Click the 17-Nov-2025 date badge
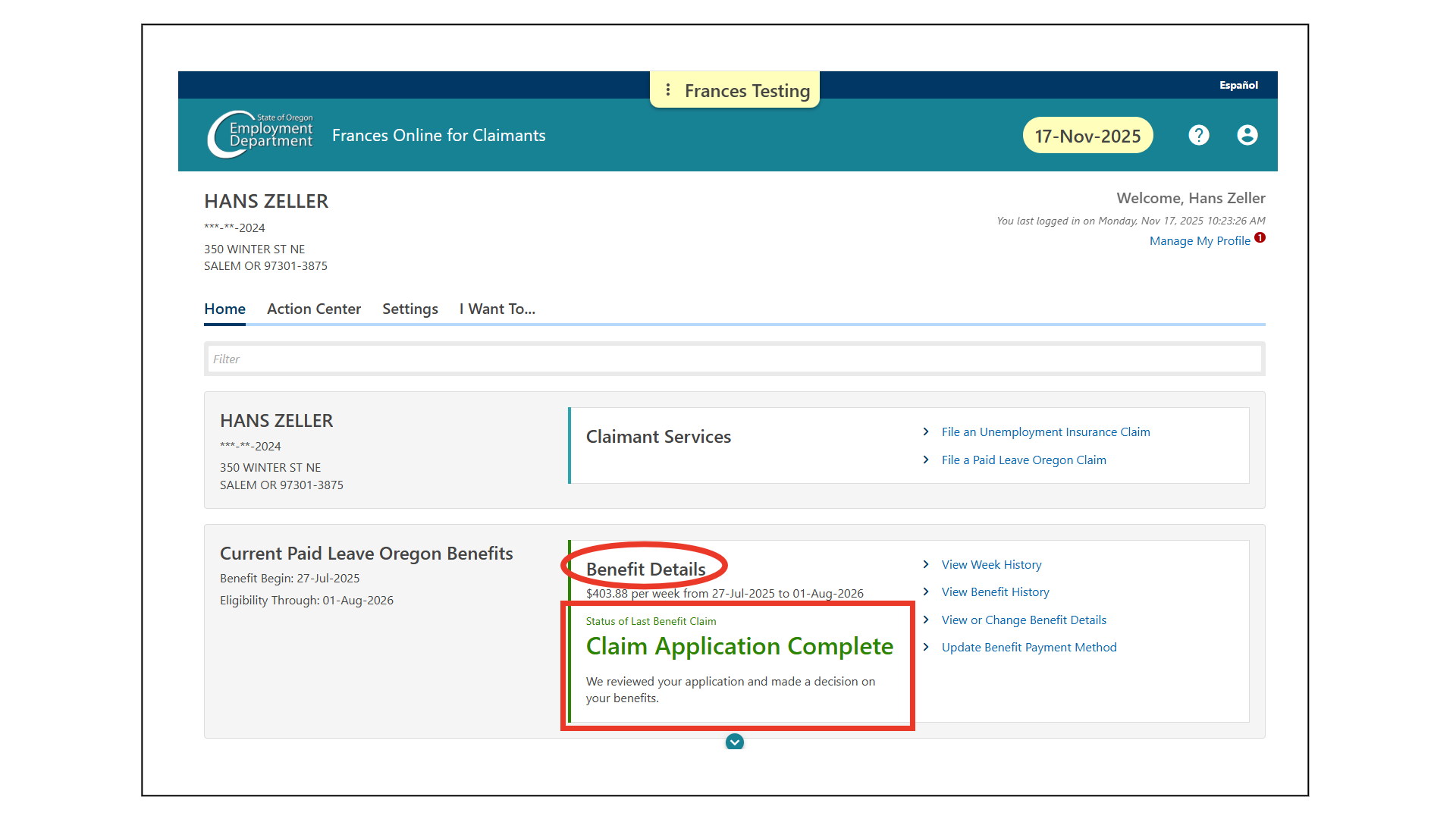This screenshot has height=819, width=1456. (1087, 136)
